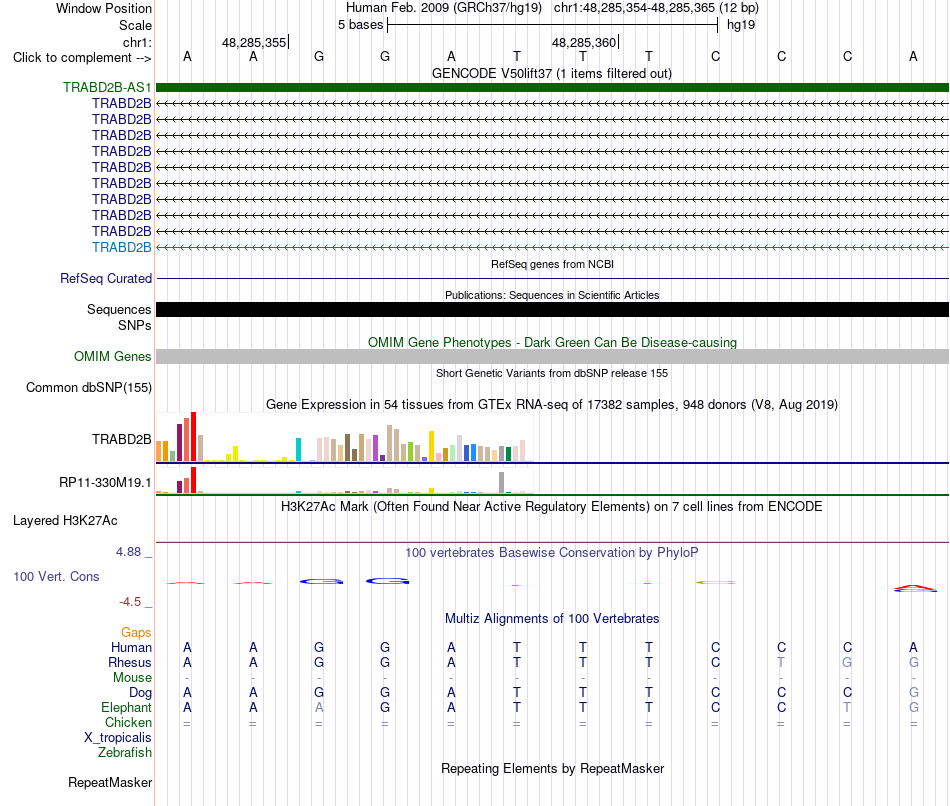Click the SNPs track label
Image resolution: width=950 pixels, height=806 pixels.
click(135, 325)
